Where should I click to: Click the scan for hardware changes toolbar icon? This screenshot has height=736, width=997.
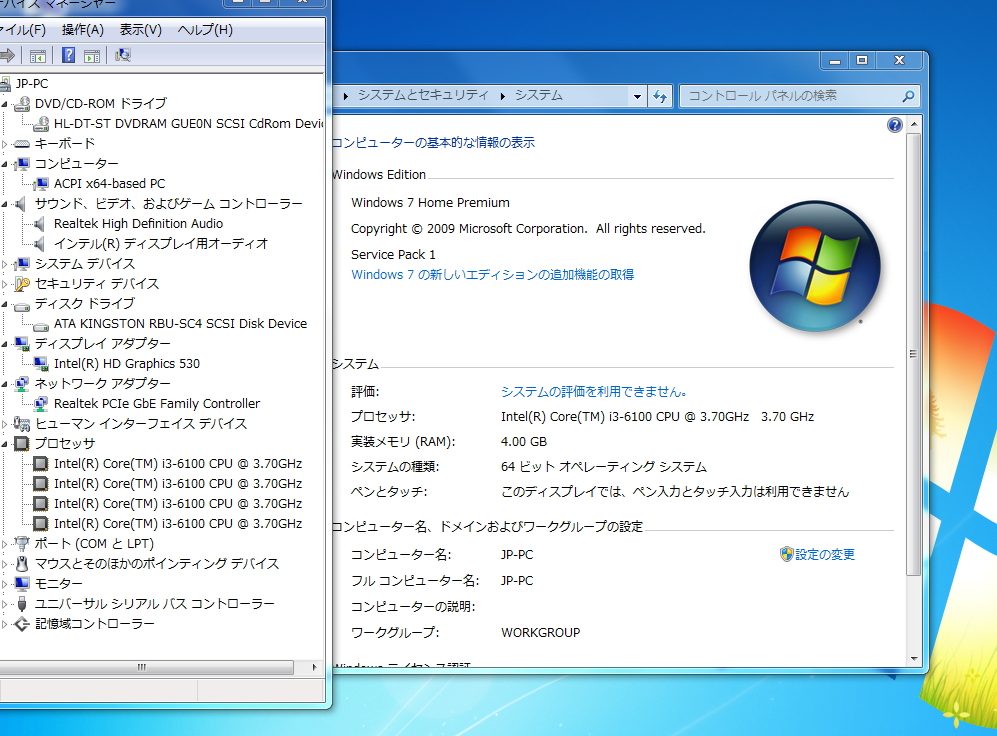[x=122, y=55]
